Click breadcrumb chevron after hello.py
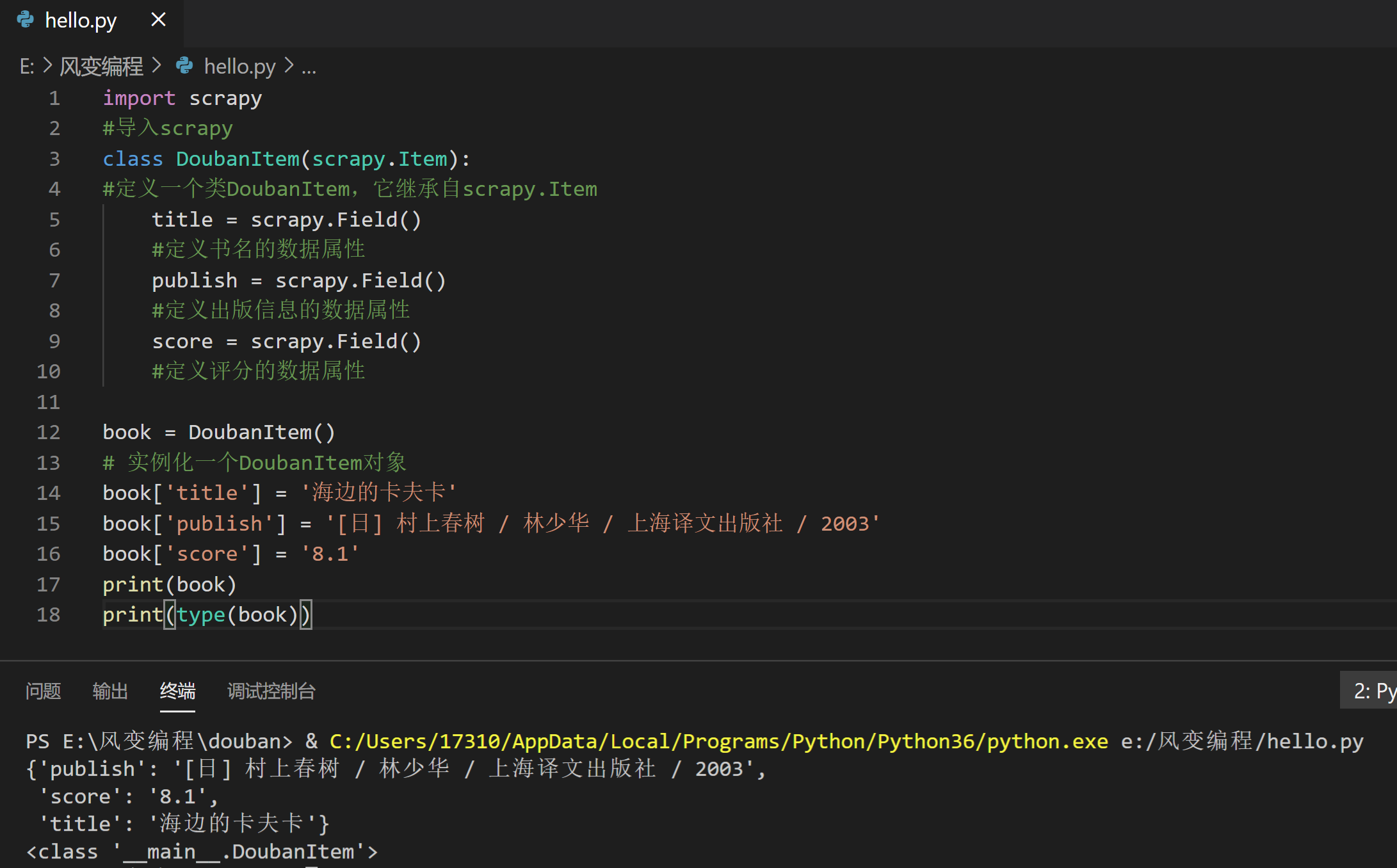Screen dimensions: 1397x868 (x=289, y=65)
